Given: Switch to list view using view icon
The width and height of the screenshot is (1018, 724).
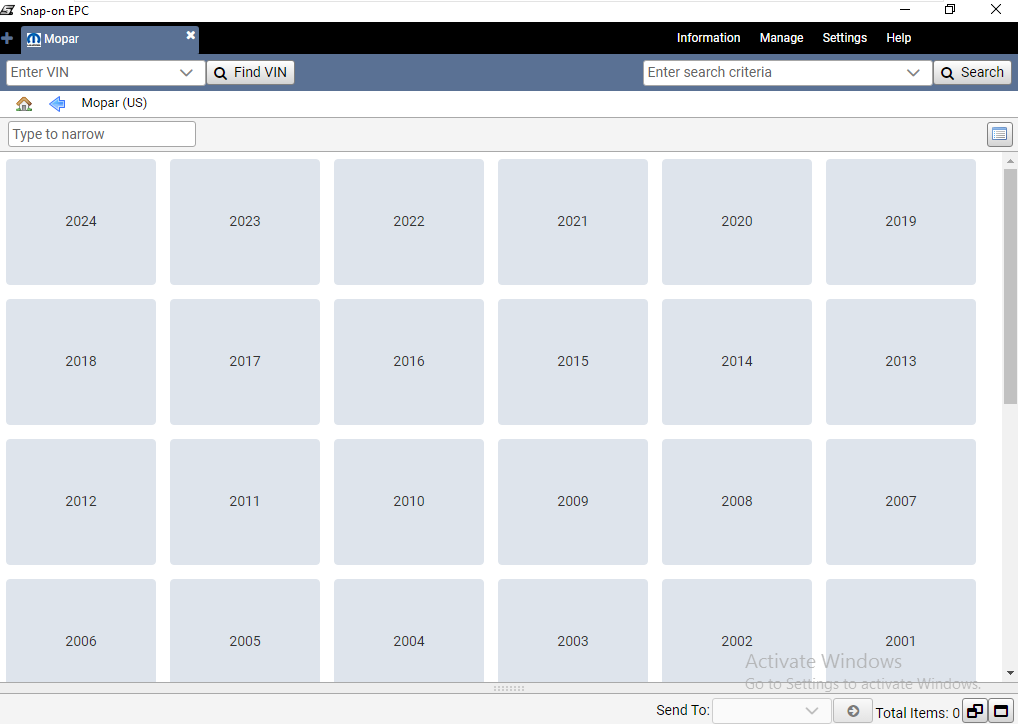Looking at the screenshot, I should coord(999,135).
